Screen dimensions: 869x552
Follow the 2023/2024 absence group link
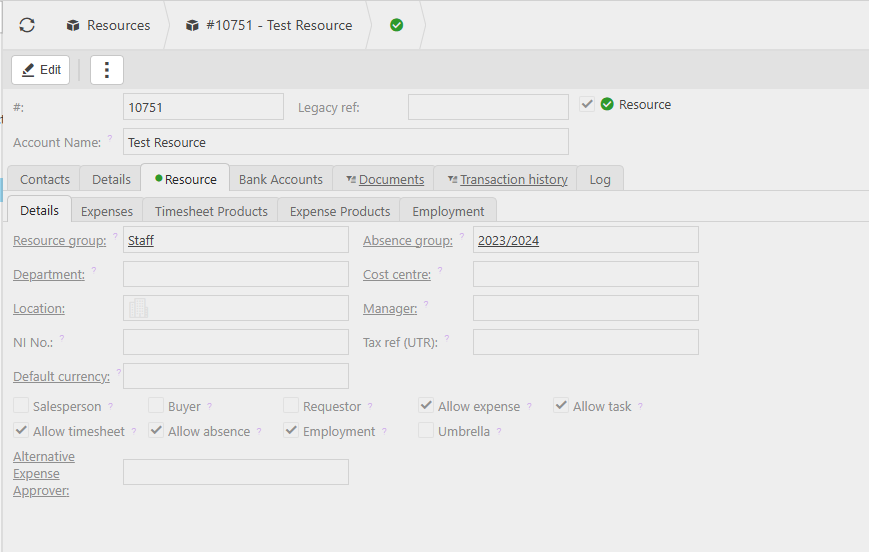click(x=508, y=241)
